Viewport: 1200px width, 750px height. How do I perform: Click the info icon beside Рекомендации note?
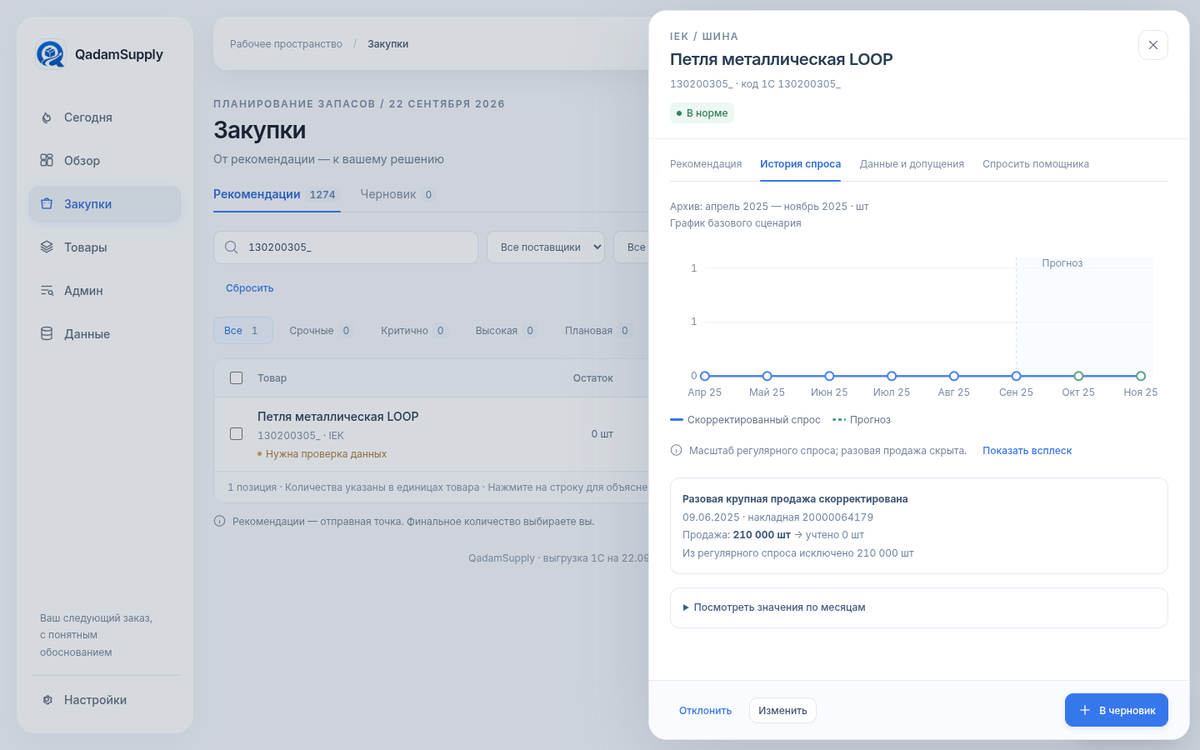(x=219, y=521)
